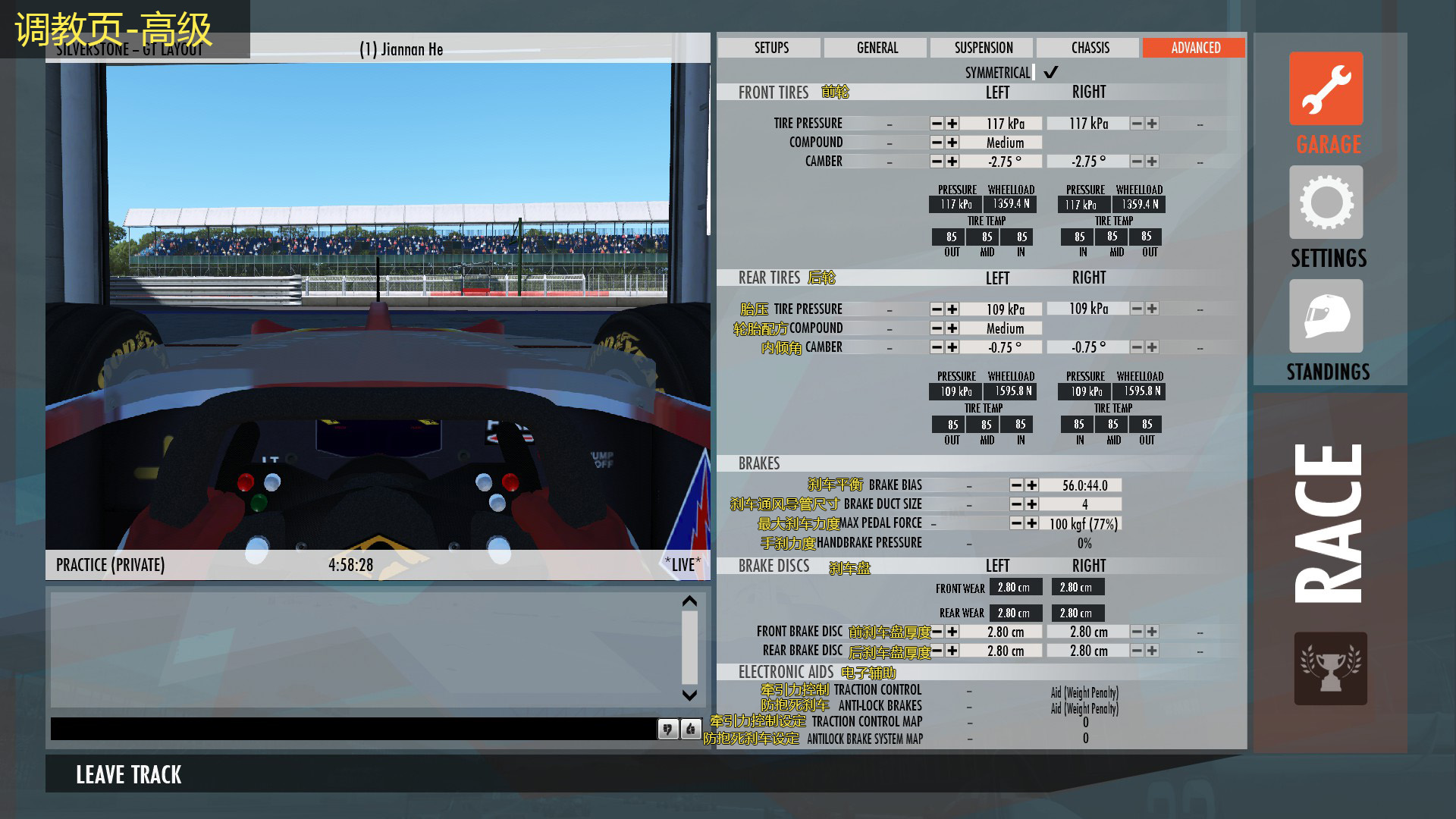Click the cockpit camera preview
1456x819 pixels.
(378, 306)
